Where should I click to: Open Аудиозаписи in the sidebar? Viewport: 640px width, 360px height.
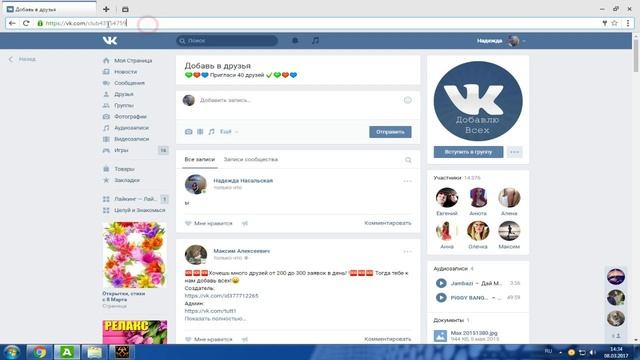(131, 128)
